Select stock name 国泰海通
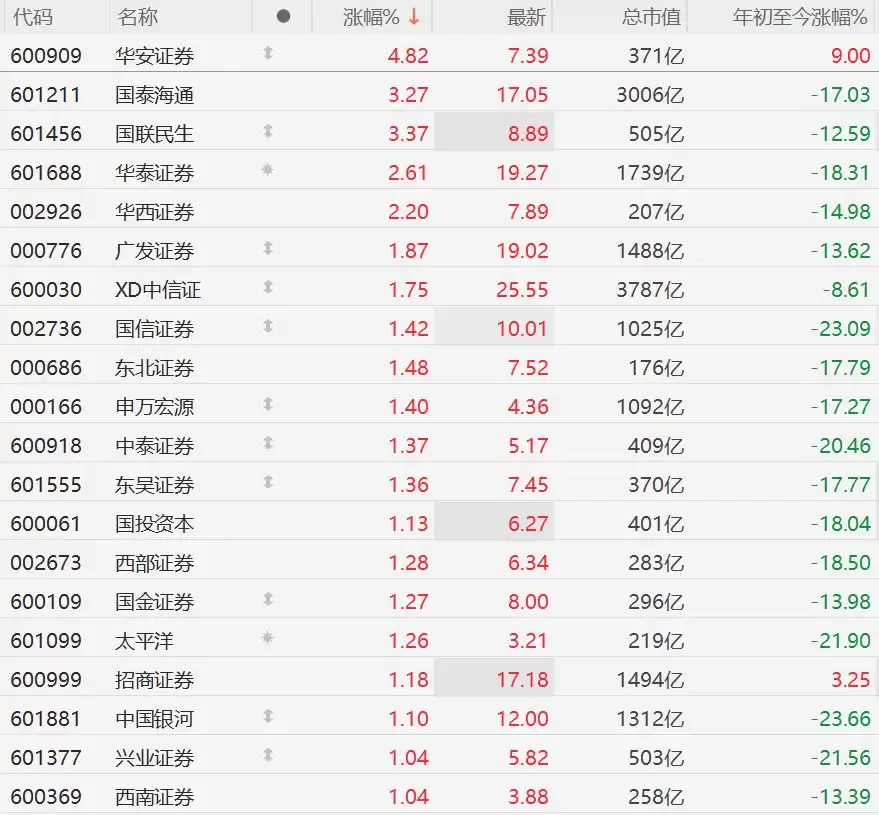This screenshot has height=815, width=879. 154,95
